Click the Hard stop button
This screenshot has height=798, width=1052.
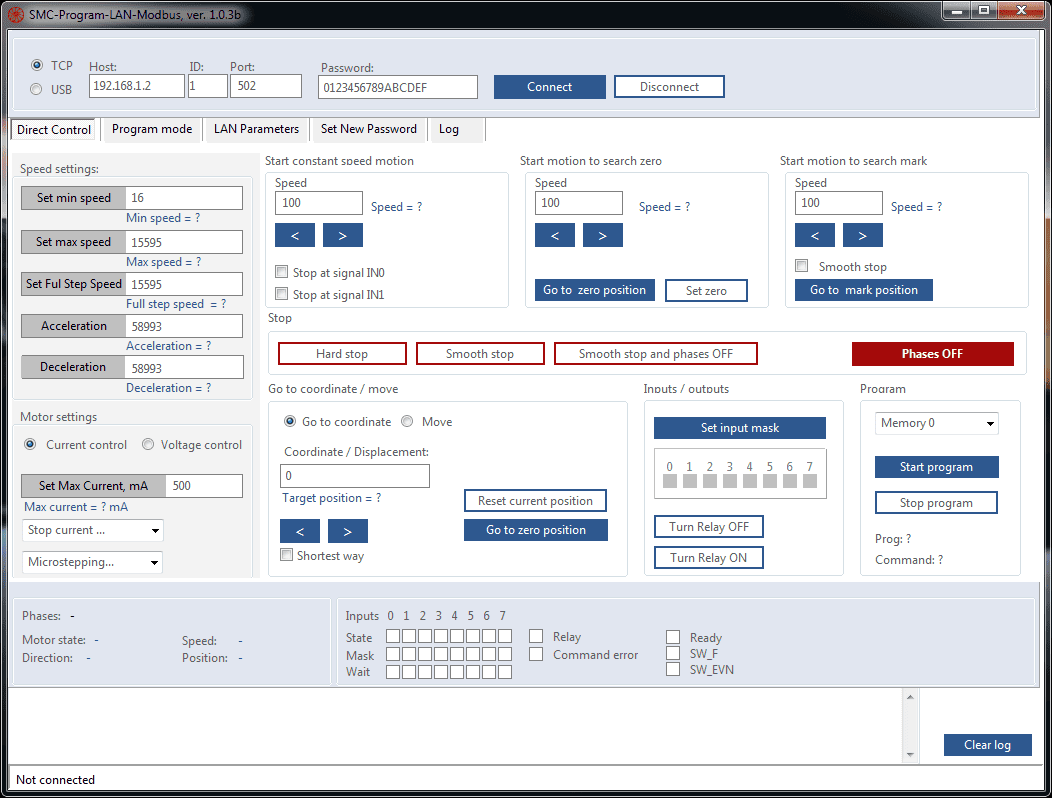point(341,352)
